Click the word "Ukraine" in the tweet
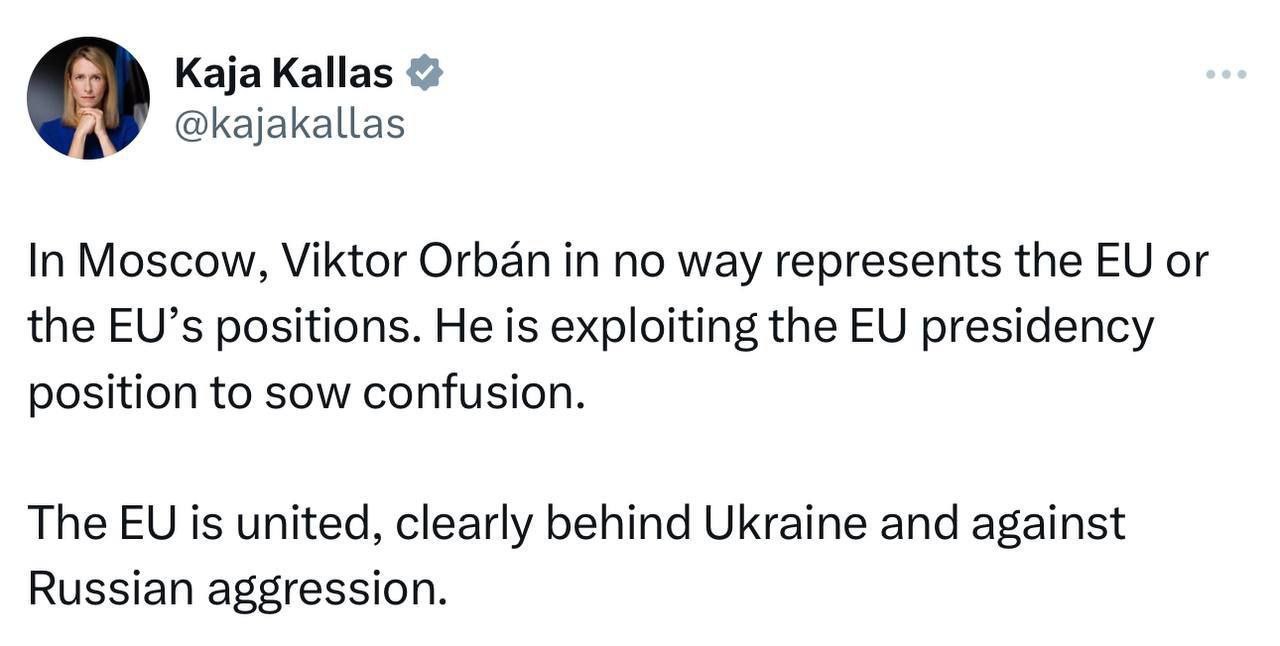The height and width of the screenshot is (646, 1280). tap(786, 524)
